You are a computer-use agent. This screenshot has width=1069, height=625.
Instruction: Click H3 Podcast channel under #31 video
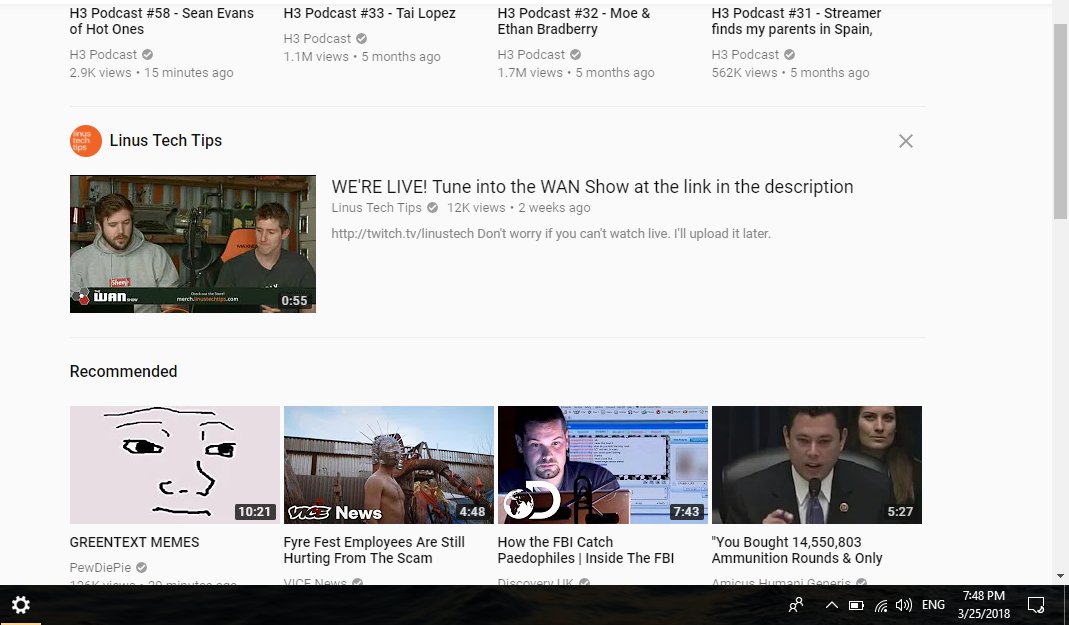coord(745,55)
